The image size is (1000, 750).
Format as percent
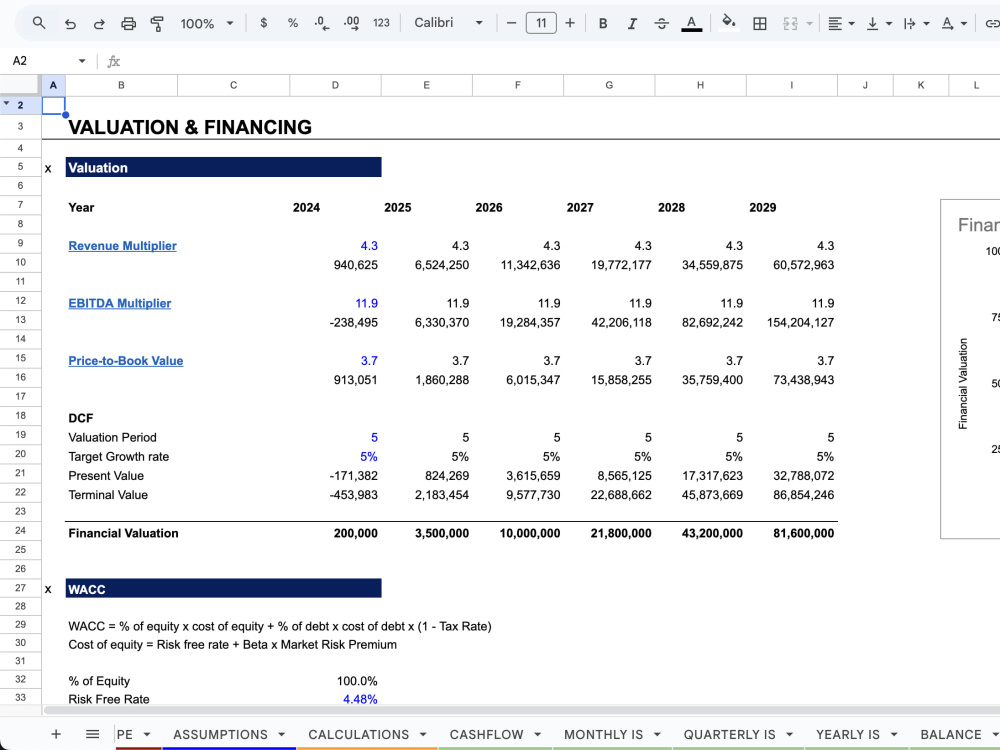pyautogui.click(x=293, y=23)
